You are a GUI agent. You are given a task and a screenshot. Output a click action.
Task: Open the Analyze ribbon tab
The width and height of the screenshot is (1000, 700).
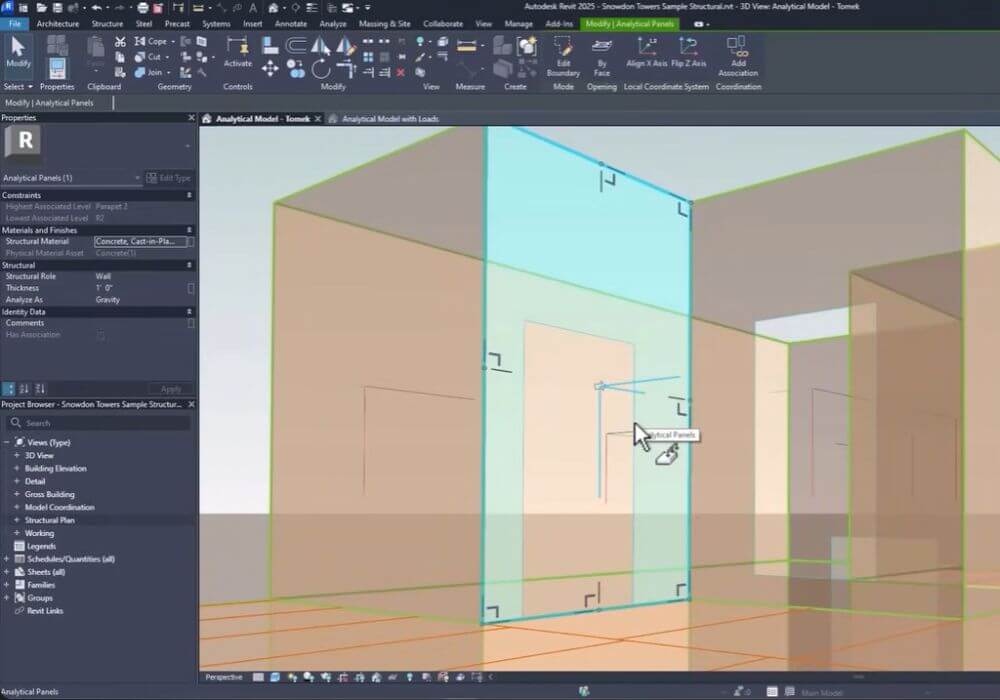pos(333,23)
